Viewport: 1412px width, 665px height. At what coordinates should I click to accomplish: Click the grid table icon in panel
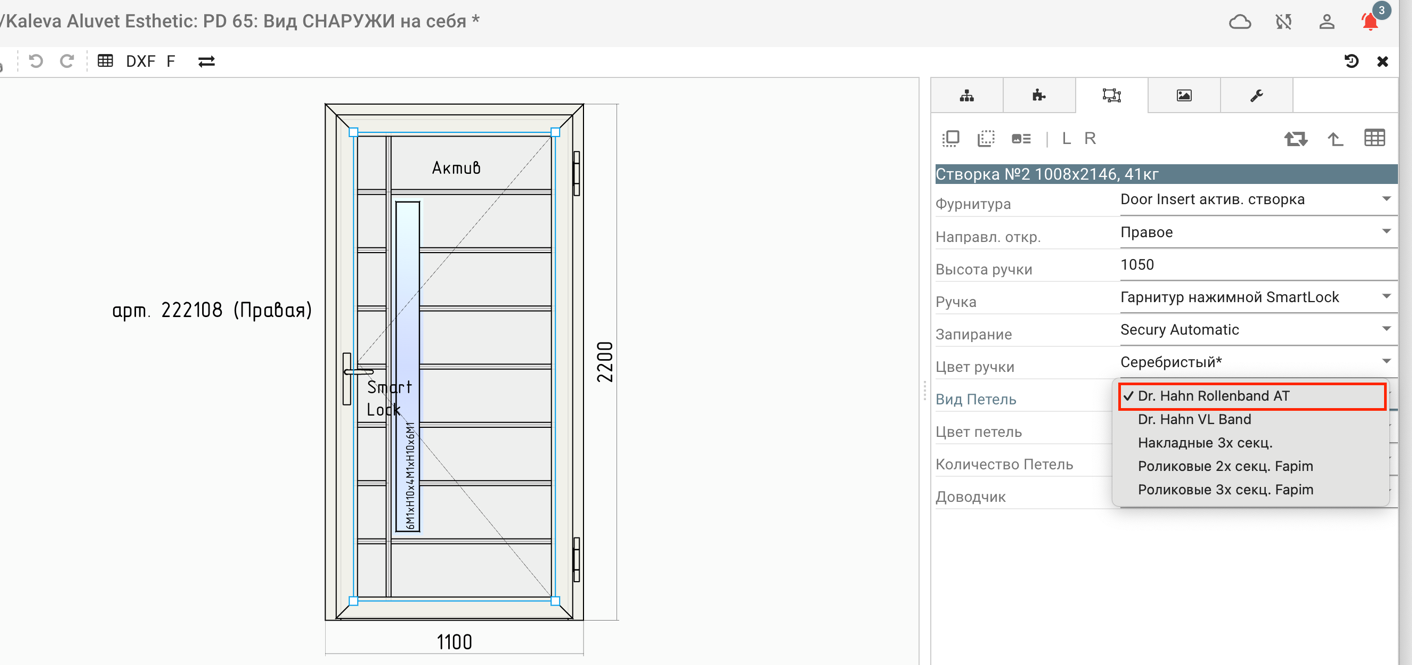point(1375,138)
